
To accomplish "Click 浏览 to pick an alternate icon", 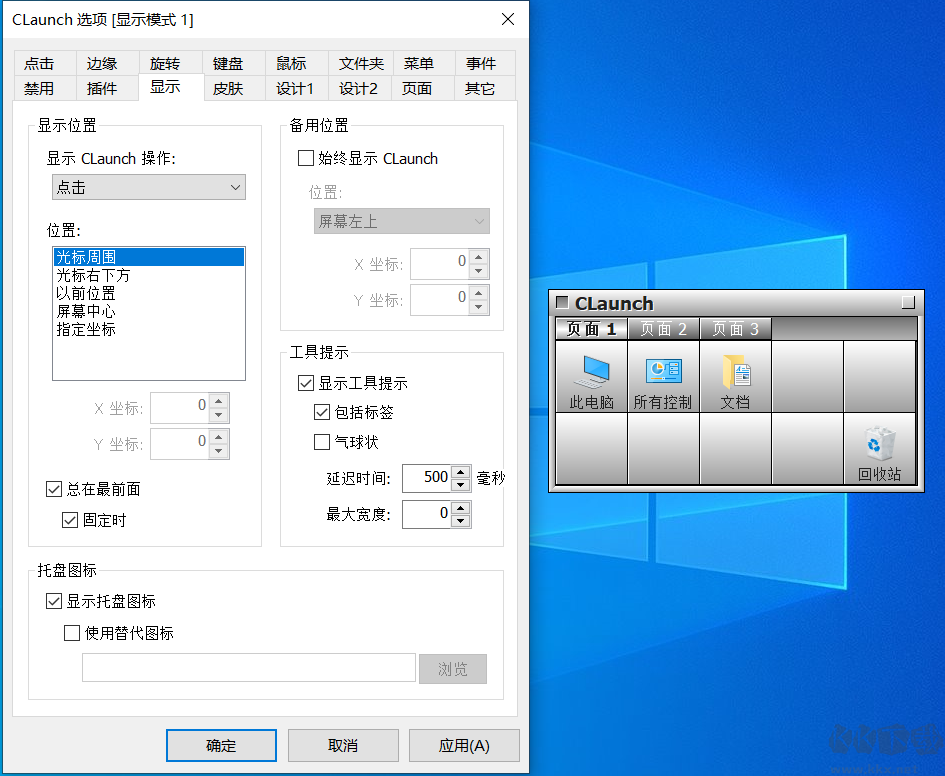I will (453, 668).
